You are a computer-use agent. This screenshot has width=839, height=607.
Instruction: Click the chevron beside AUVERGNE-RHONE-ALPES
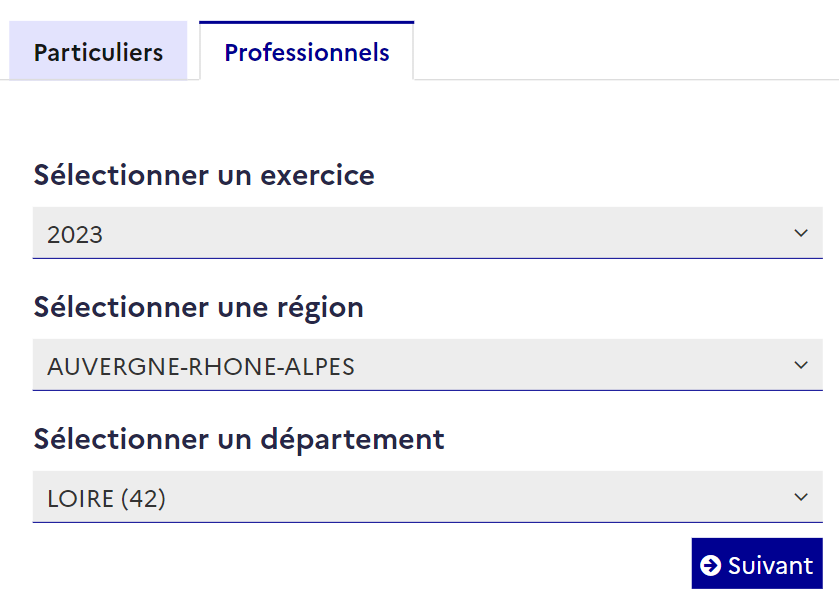(x=800, y=365)
